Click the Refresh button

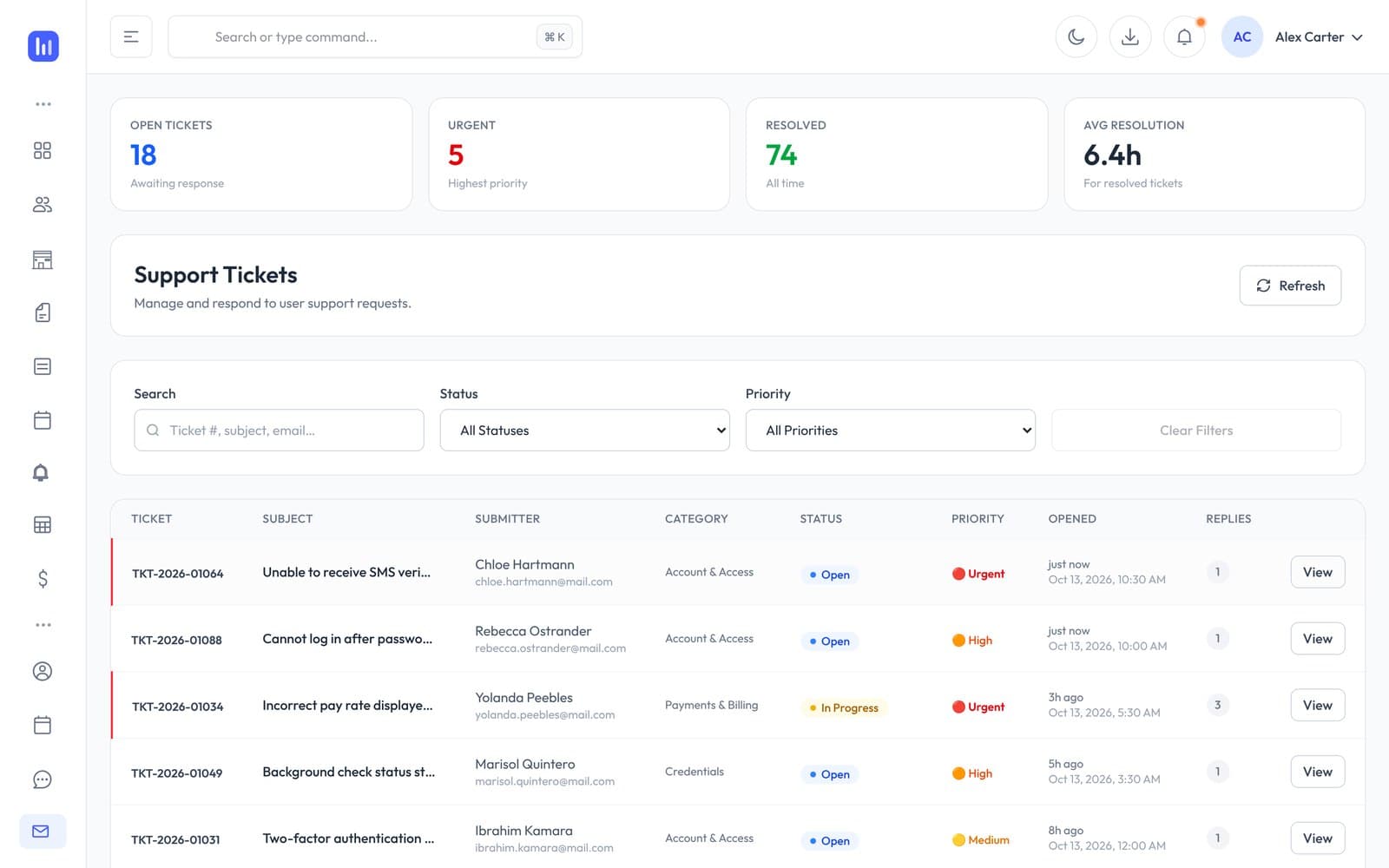click(x=1290, y=286)
